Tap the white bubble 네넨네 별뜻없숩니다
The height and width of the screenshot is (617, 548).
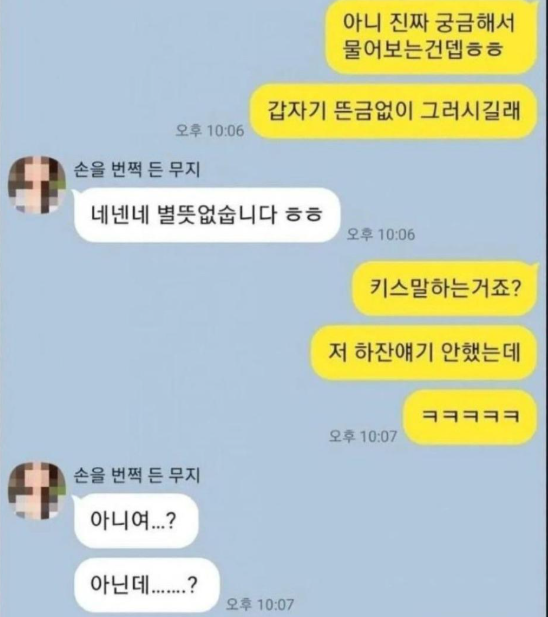(207, 215)
